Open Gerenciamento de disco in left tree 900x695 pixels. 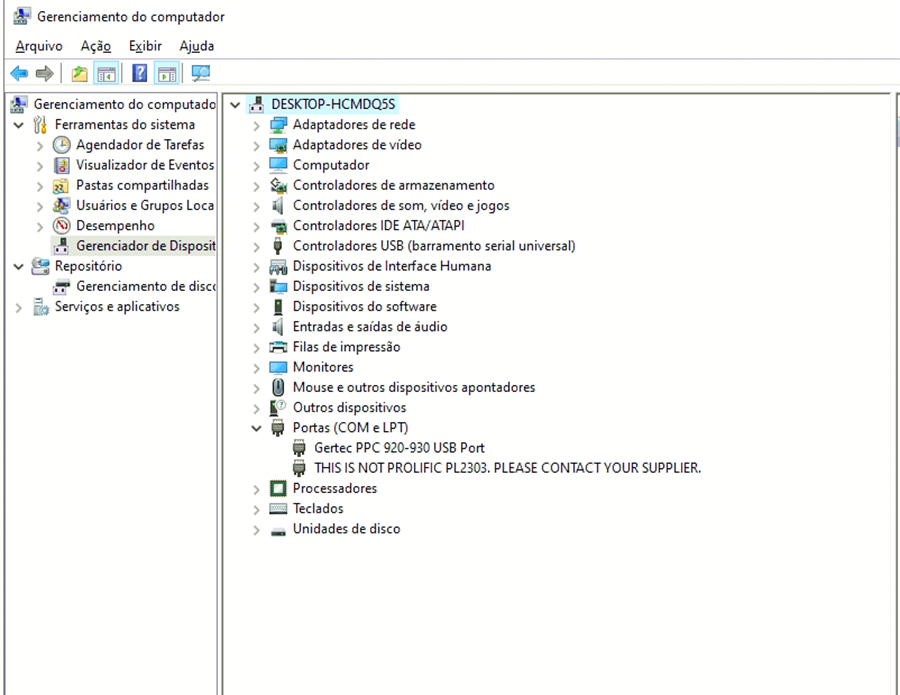[x=145, y=286]
